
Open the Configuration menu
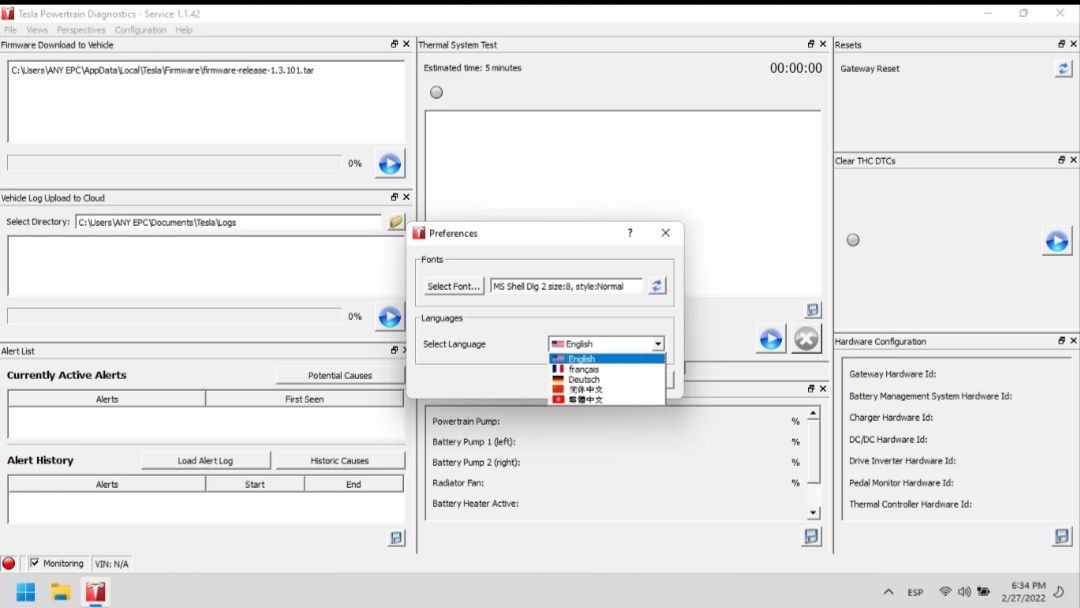(141, 30)
